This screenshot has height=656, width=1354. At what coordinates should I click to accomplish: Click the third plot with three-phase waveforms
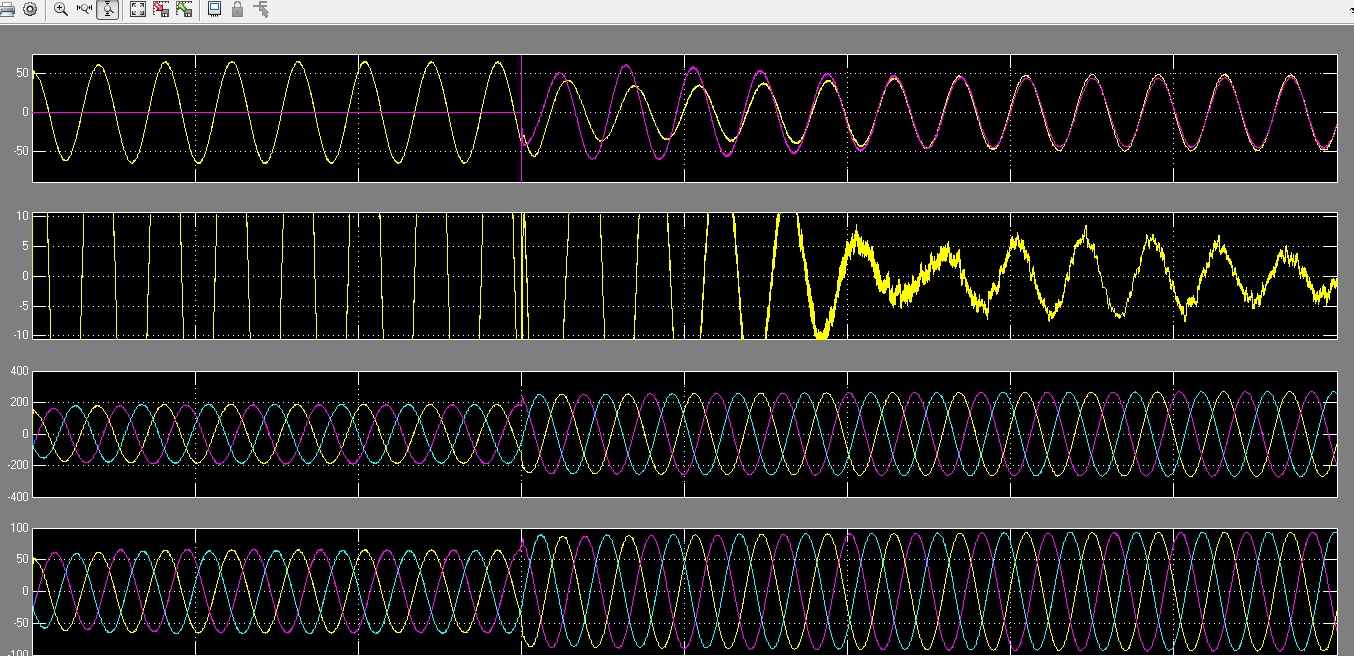point(685,434)
